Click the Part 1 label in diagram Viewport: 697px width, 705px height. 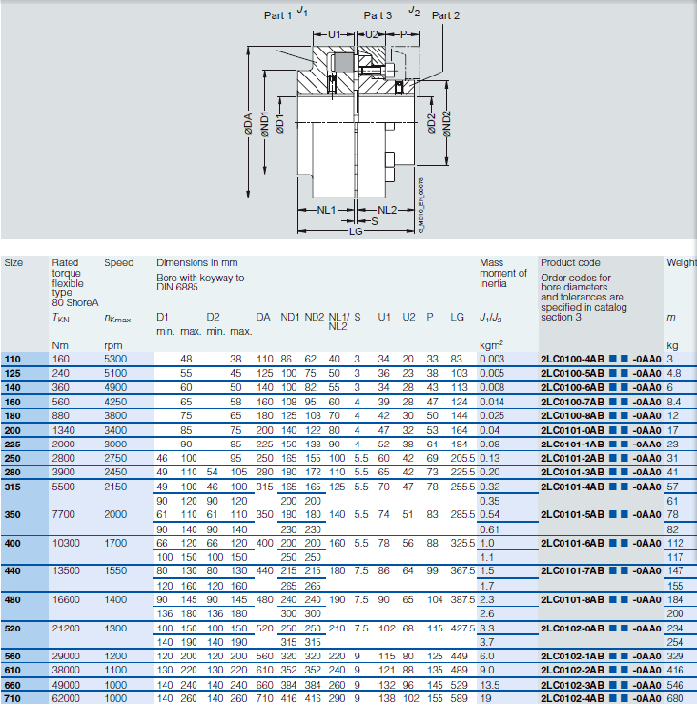coord(277,16)
